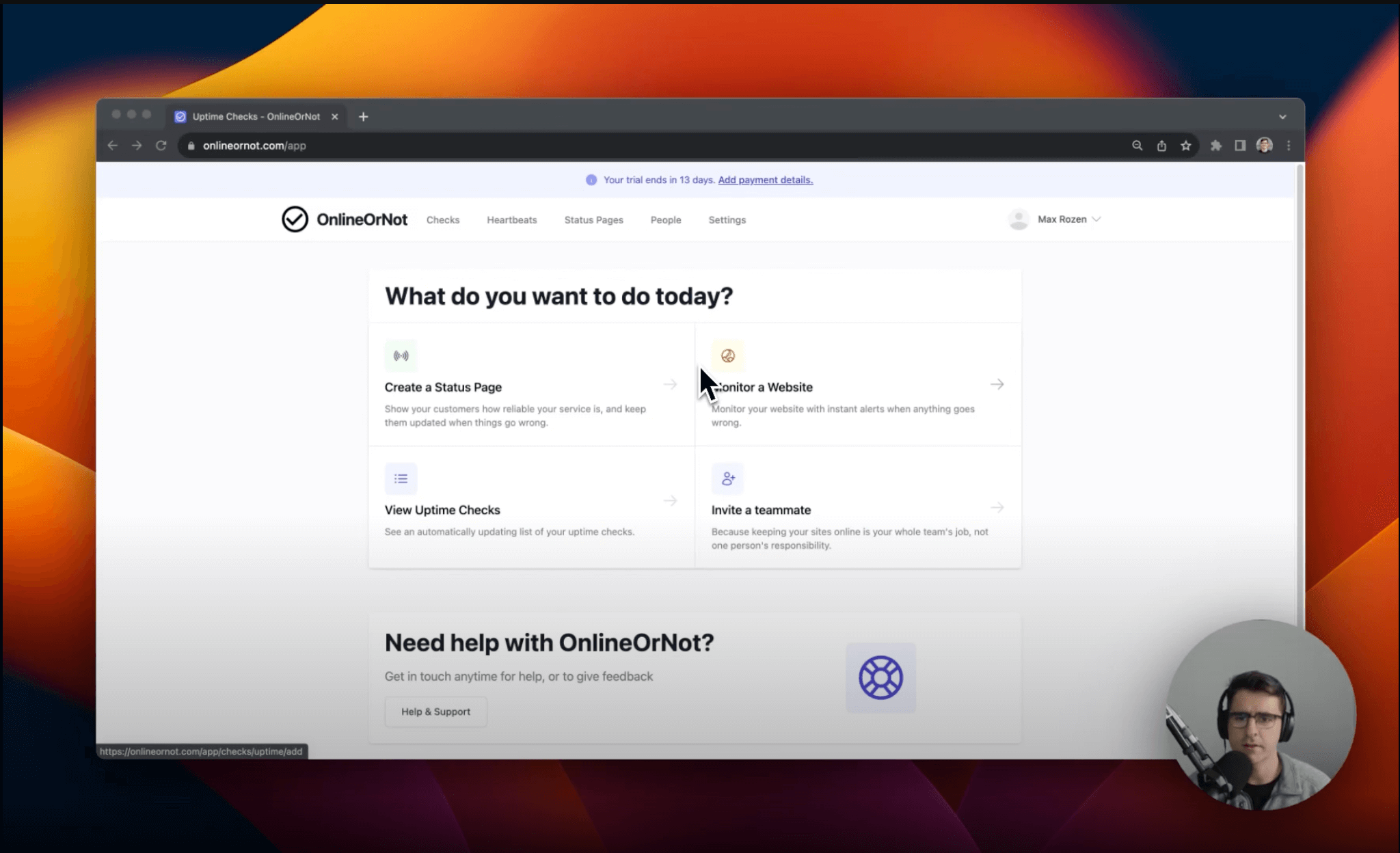1400x853 pixels.
Task: Click the Help & Support button
Action: click(436, 711)
